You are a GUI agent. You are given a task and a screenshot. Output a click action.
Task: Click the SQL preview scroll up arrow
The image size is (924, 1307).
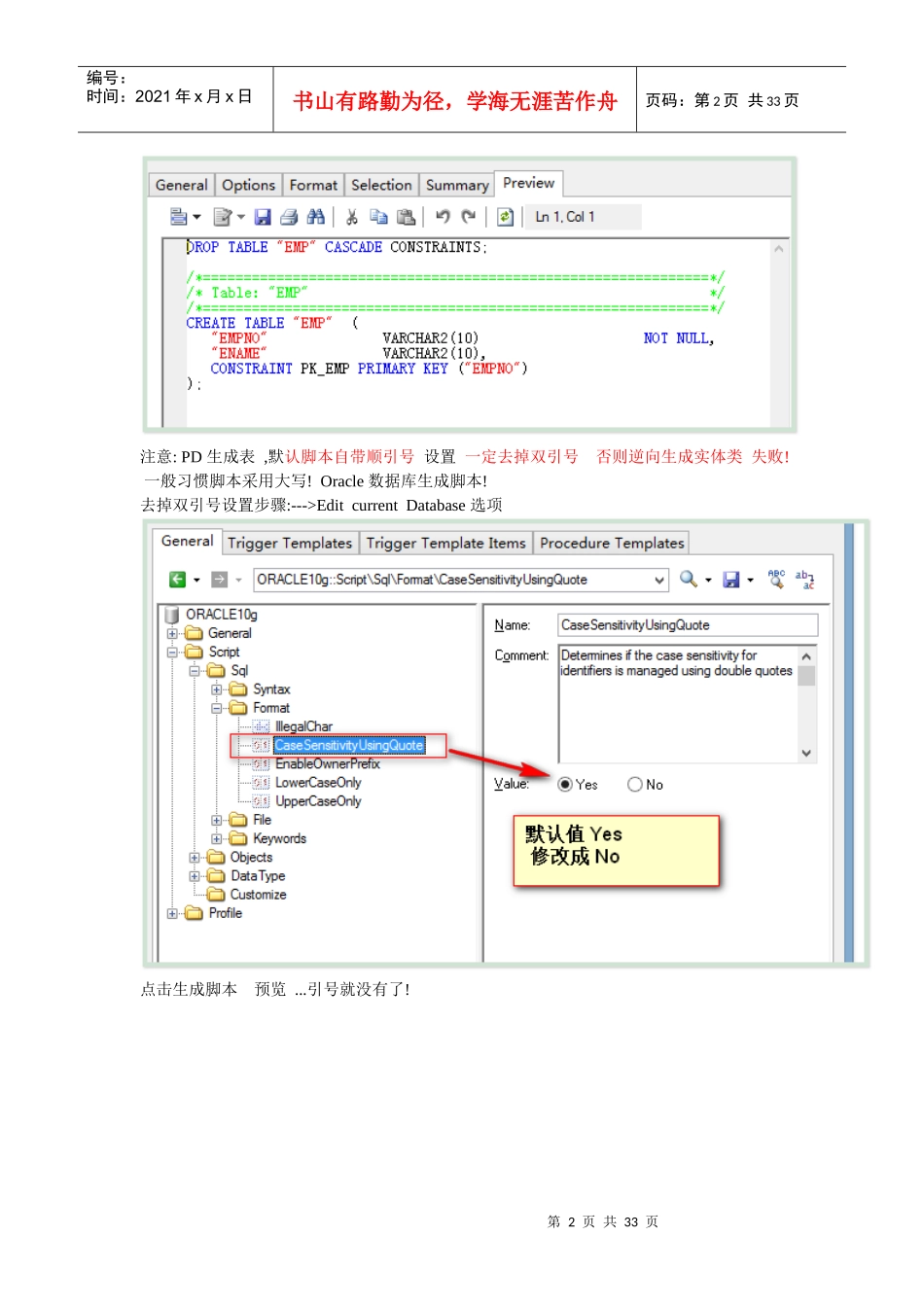point(778,249)
